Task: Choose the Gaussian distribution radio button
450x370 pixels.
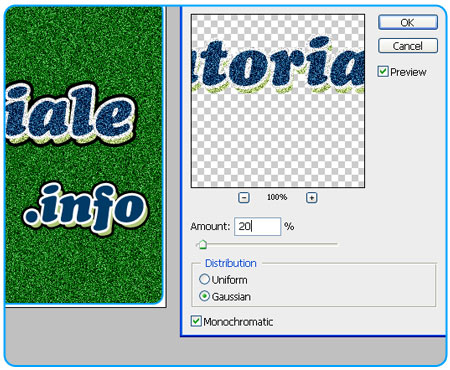Action: click(204, 296)
